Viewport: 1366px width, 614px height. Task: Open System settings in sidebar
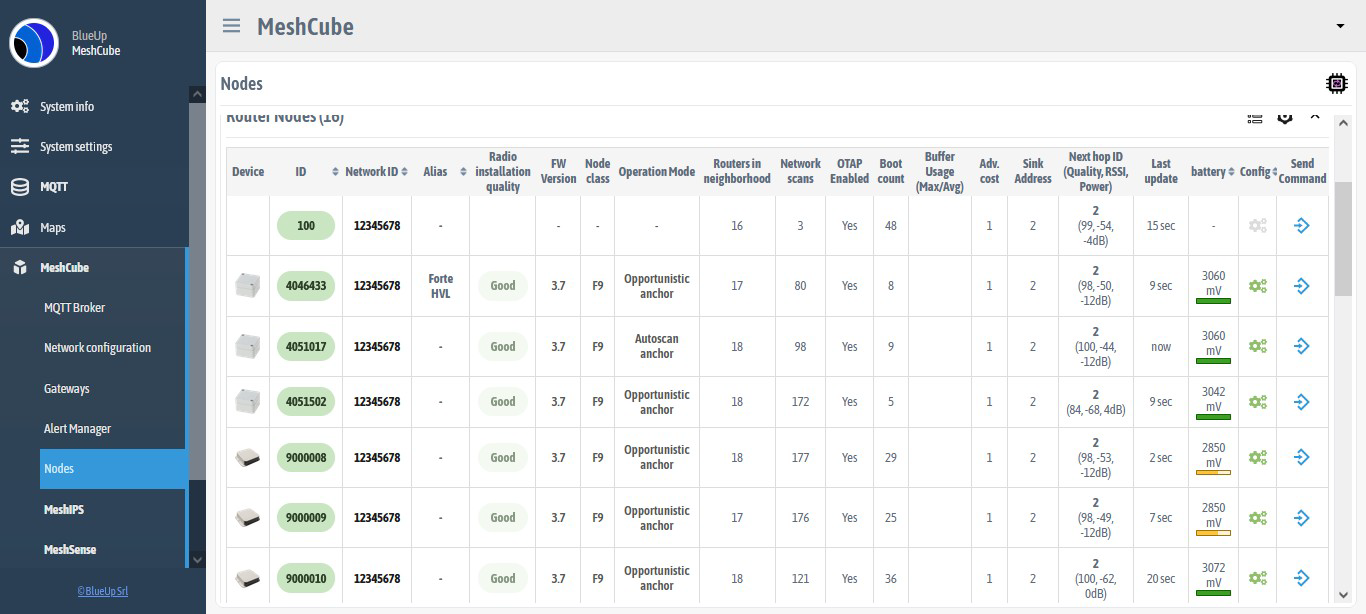click(76, 147)
